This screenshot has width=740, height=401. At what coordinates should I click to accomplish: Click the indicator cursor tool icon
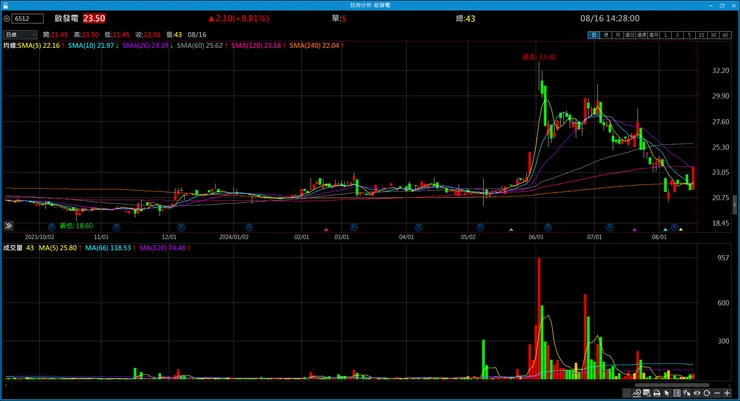(686, 393)
